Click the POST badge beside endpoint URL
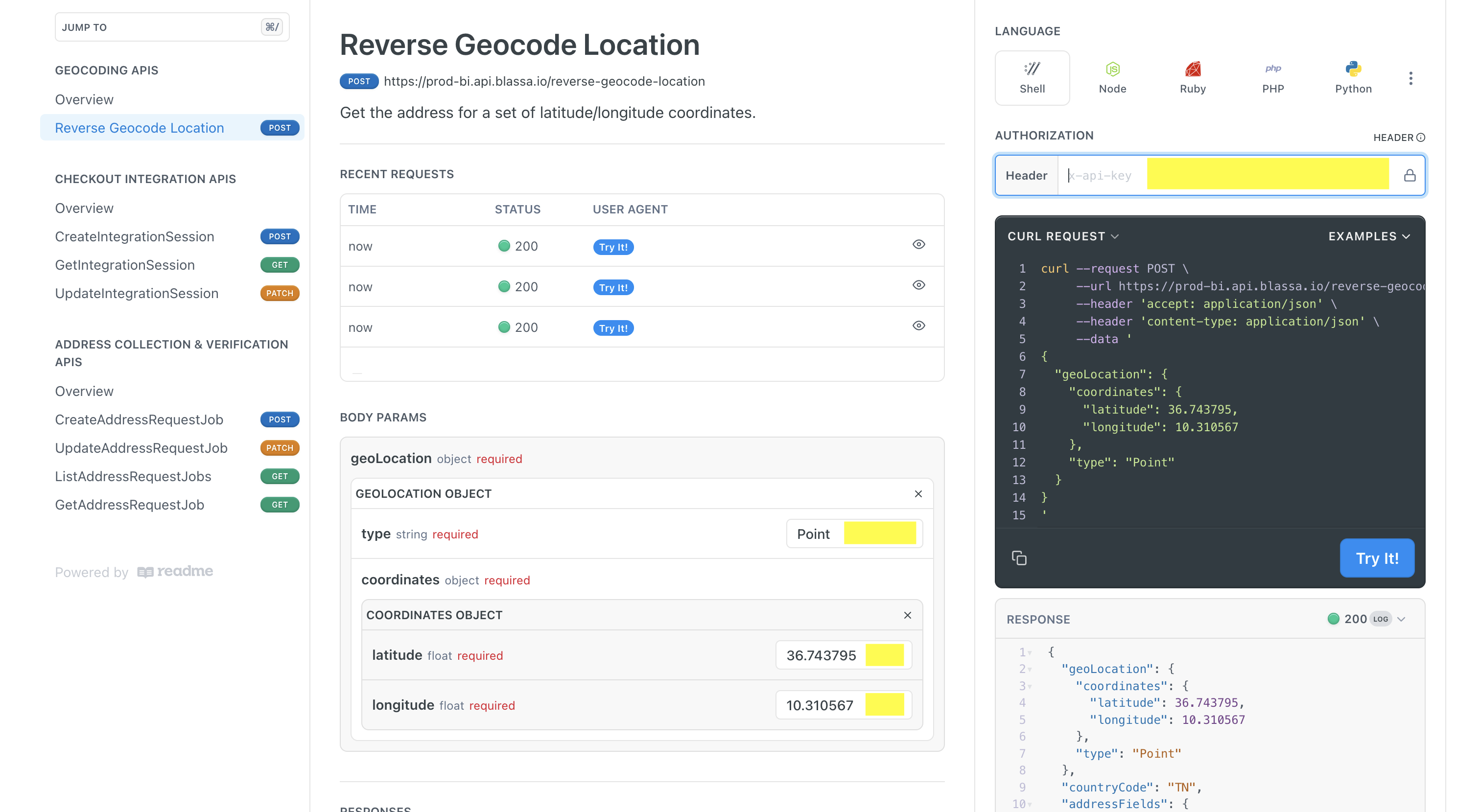The image size is (1480, 812). pyautogui.click(x=358, y=81)
